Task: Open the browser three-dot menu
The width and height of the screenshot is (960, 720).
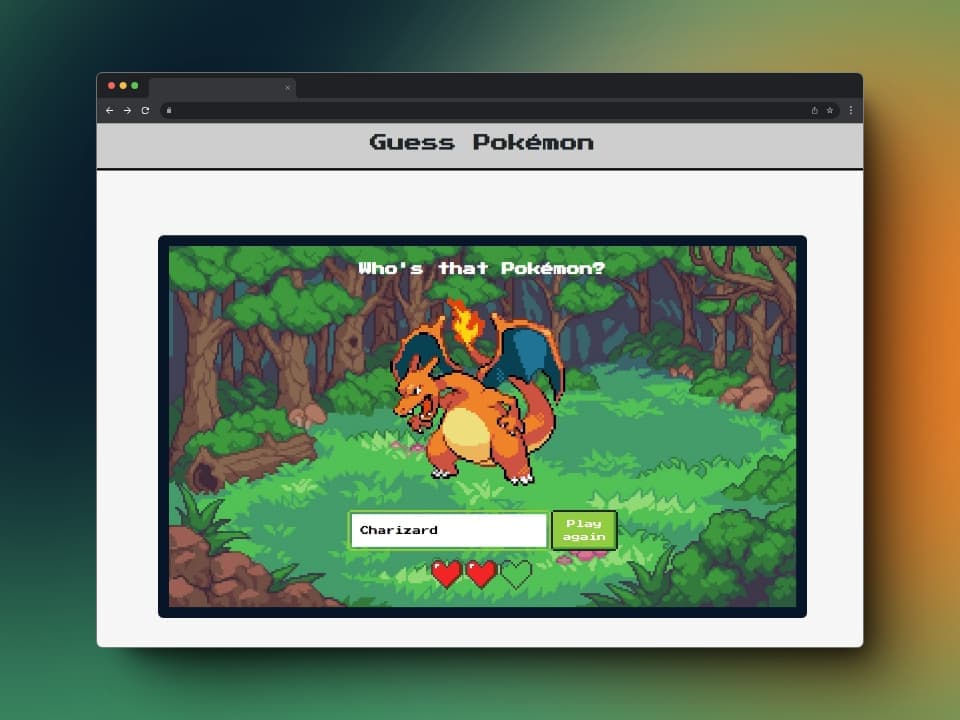Action: [x=850, y=111]
